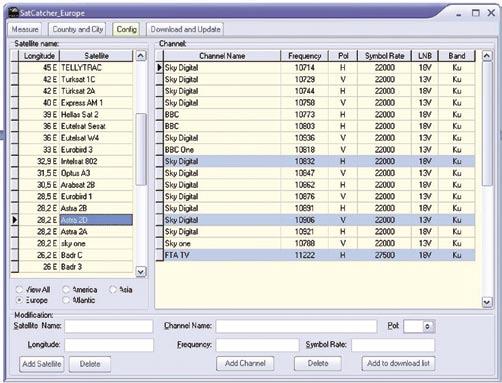Click the Symbol Rate column header
This screenshot has width=502, height=383.
384,56
